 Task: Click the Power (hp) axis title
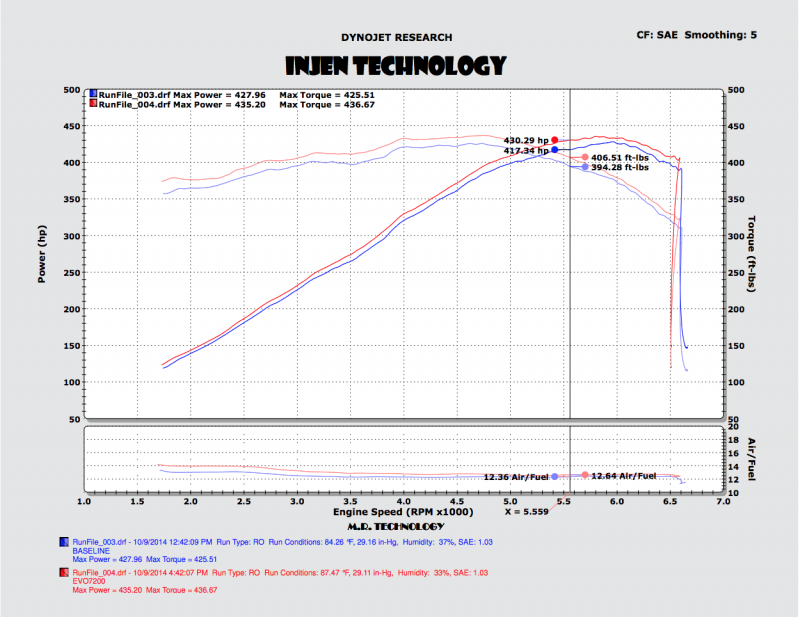(42, 253)
